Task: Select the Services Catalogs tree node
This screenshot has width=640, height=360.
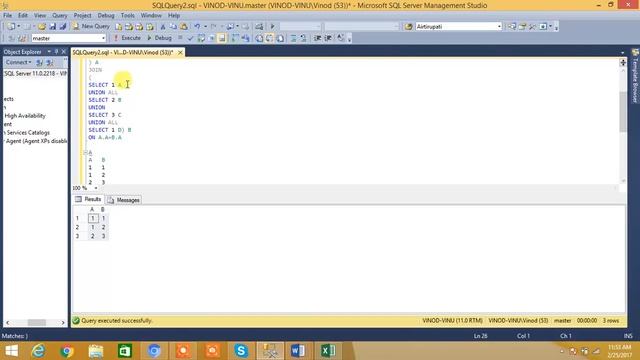Action: 27,133
